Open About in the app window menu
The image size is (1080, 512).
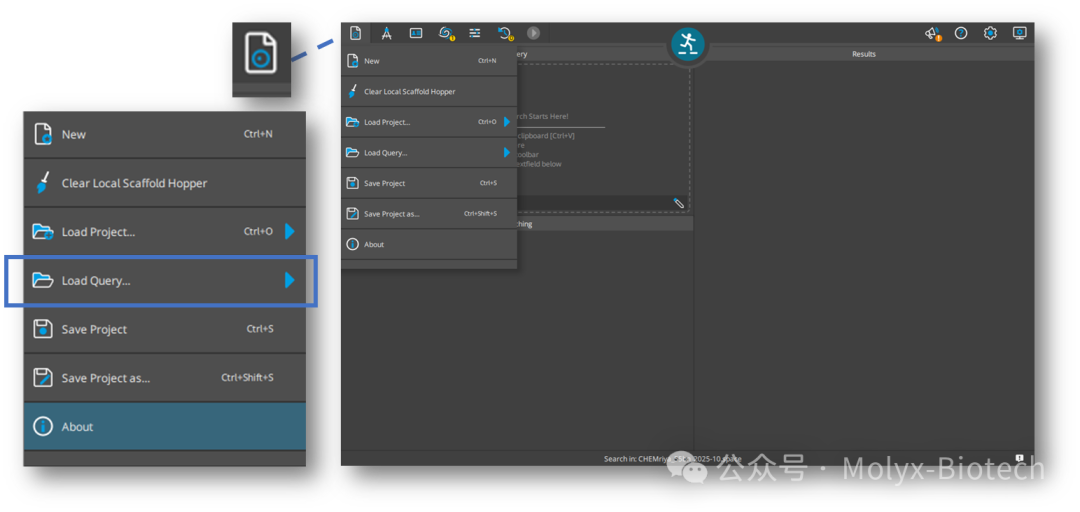pos(429,244)
